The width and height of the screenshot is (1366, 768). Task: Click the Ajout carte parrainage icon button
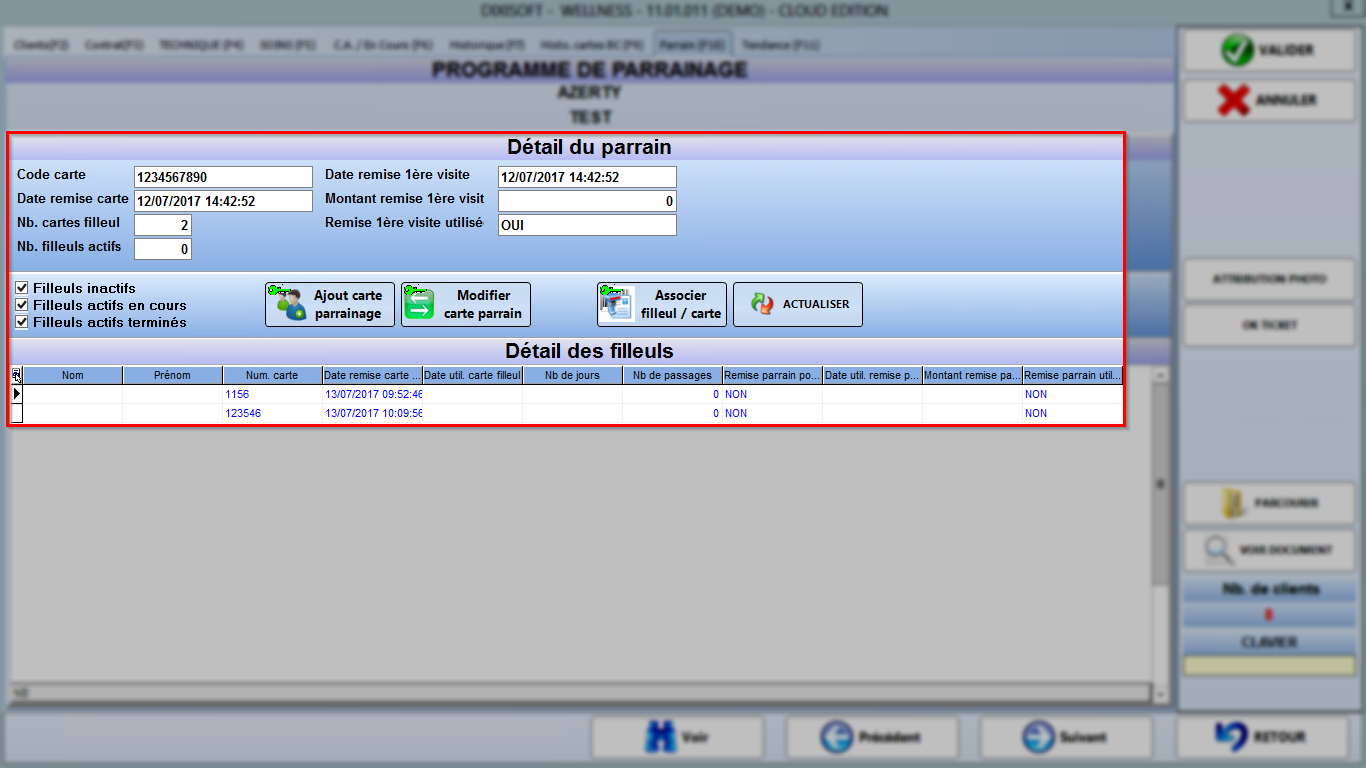click(x=290, y=303)
